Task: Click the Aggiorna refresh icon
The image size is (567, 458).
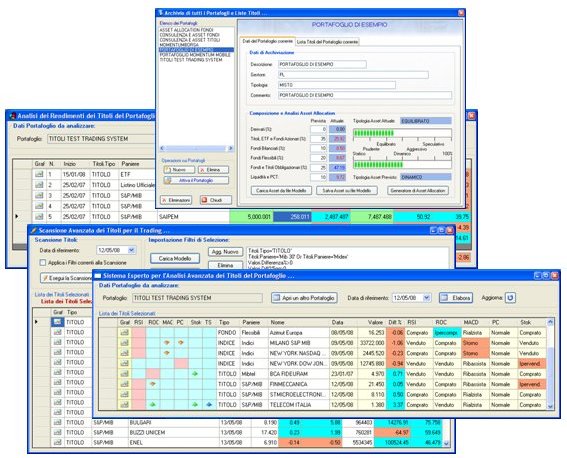Action: (510, 298)
